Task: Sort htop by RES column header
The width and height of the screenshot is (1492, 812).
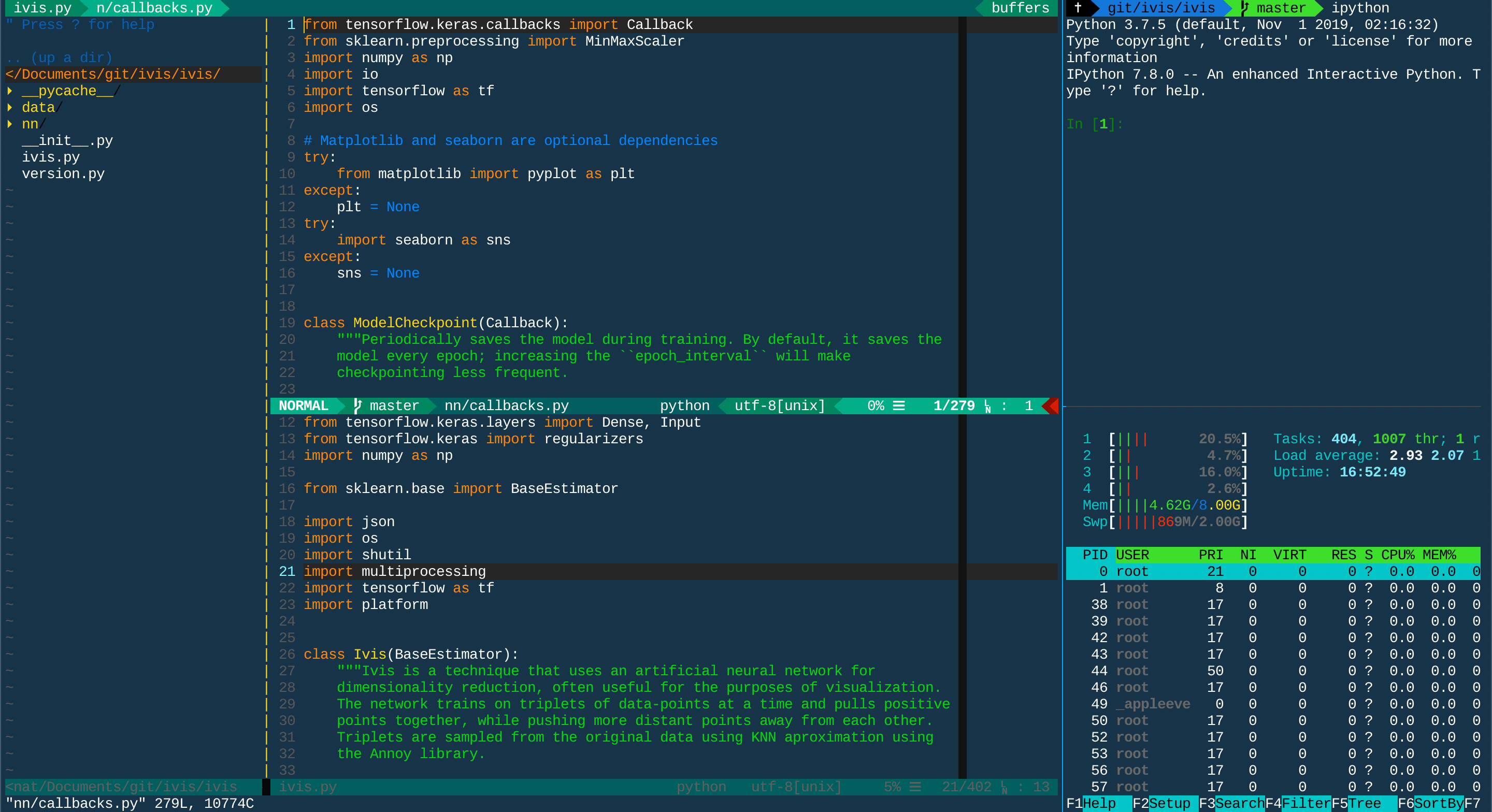Action: click(x=1343, y=555)
